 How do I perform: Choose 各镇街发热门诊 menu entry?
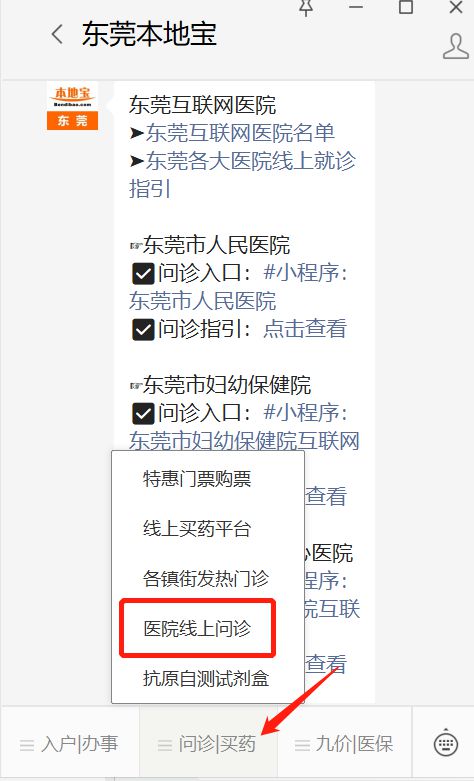coord(206,579)
